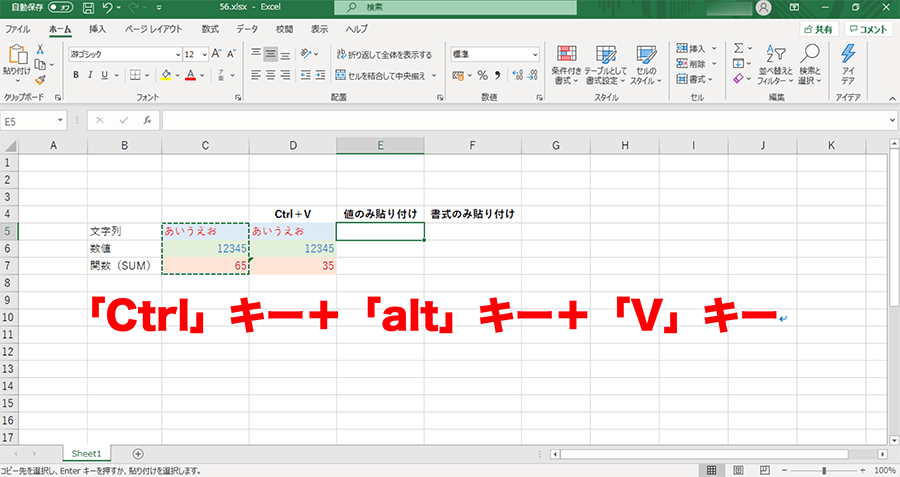Open Format as Table

606,65
